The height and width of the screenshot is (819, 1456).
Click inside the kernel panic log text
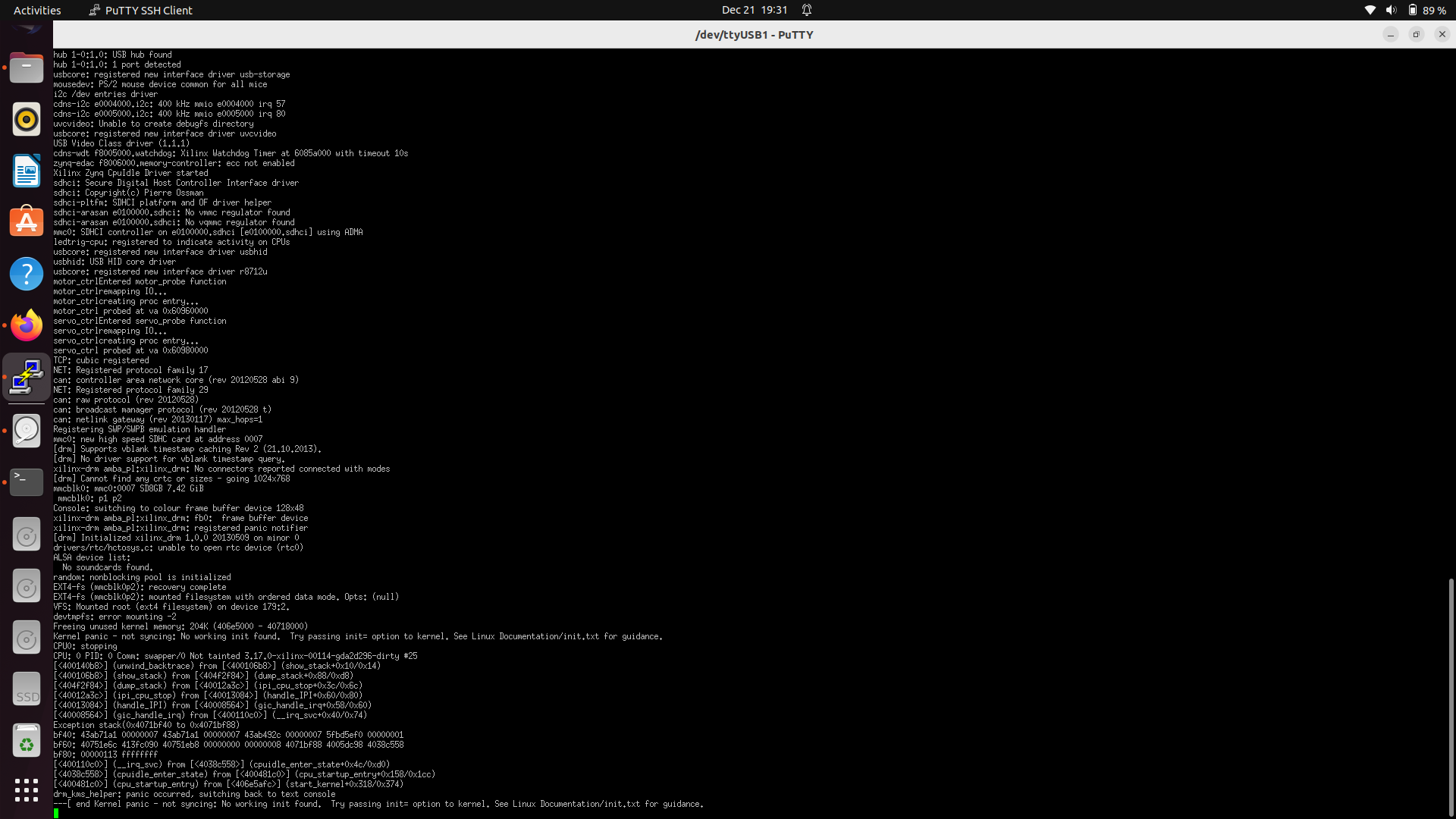(356, 636)
